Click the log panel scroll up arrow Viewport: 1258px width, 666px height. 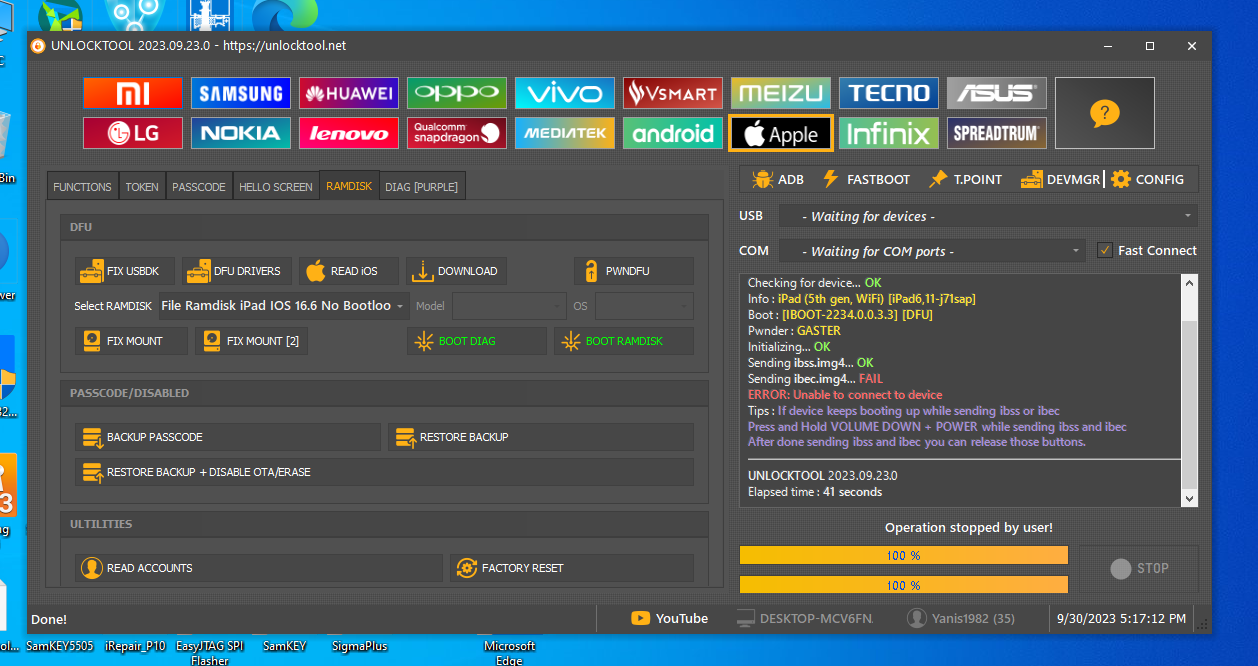(1189, 283)
